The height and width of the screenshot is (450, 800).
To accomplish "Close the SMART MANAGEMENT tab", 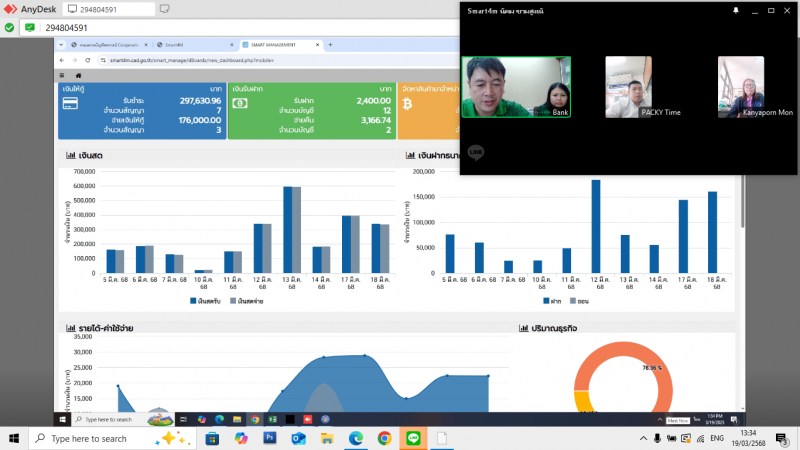I will (317, 45).
